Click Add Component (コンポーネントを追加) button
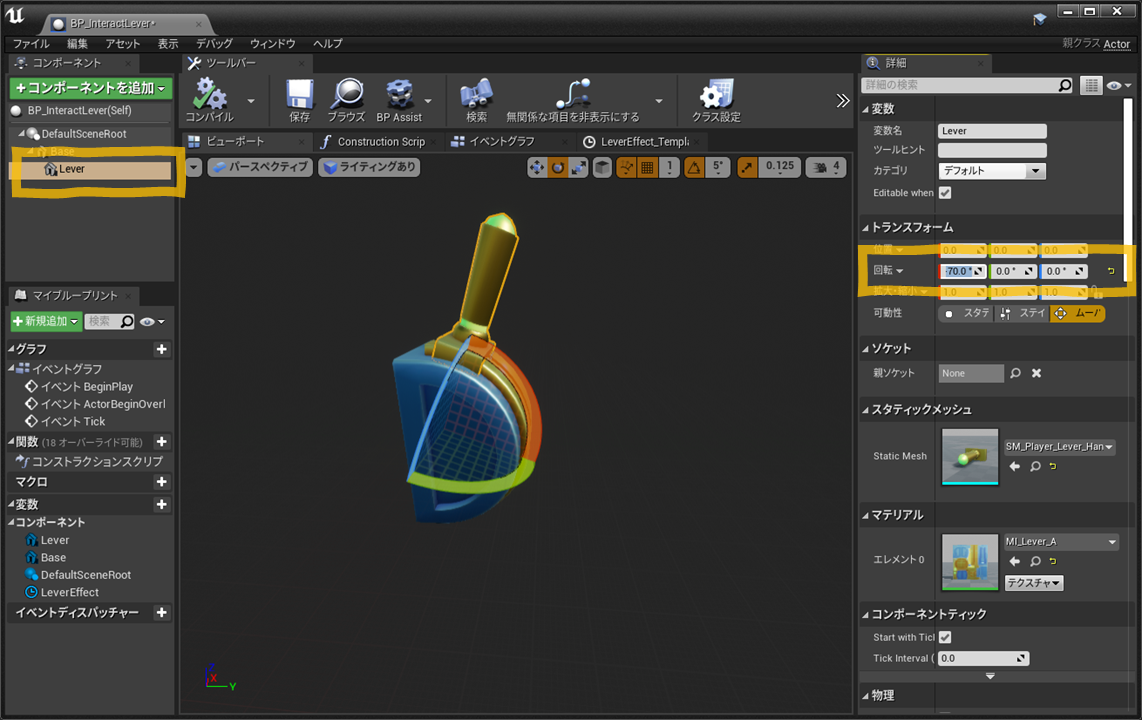The width and height of the screenshot is (1142, 720). point(91,88)
